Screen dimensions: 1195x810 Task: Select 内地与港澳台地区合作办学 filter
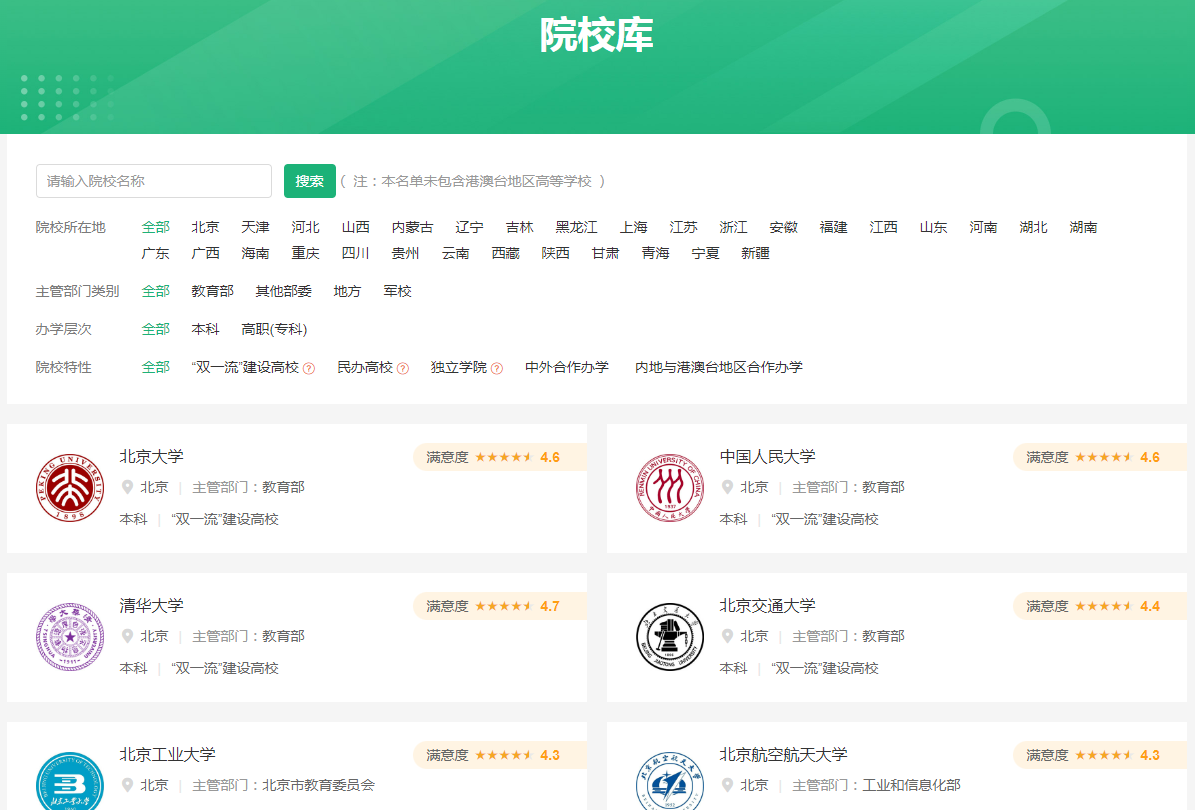[x=719, y=367]
